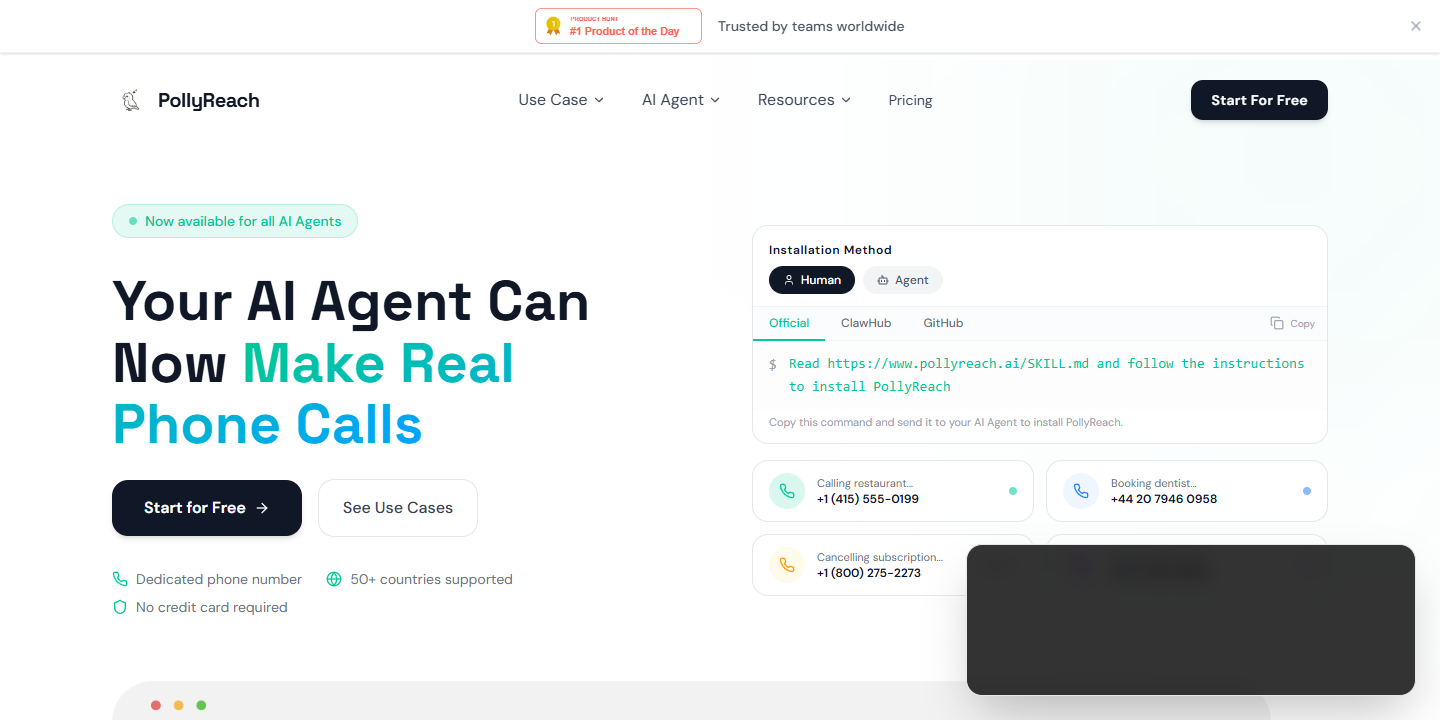This screenshot has height=720, width=1440.
Task: Click the phone icon beside Dedicated phone number
Action: coord(120,579)
